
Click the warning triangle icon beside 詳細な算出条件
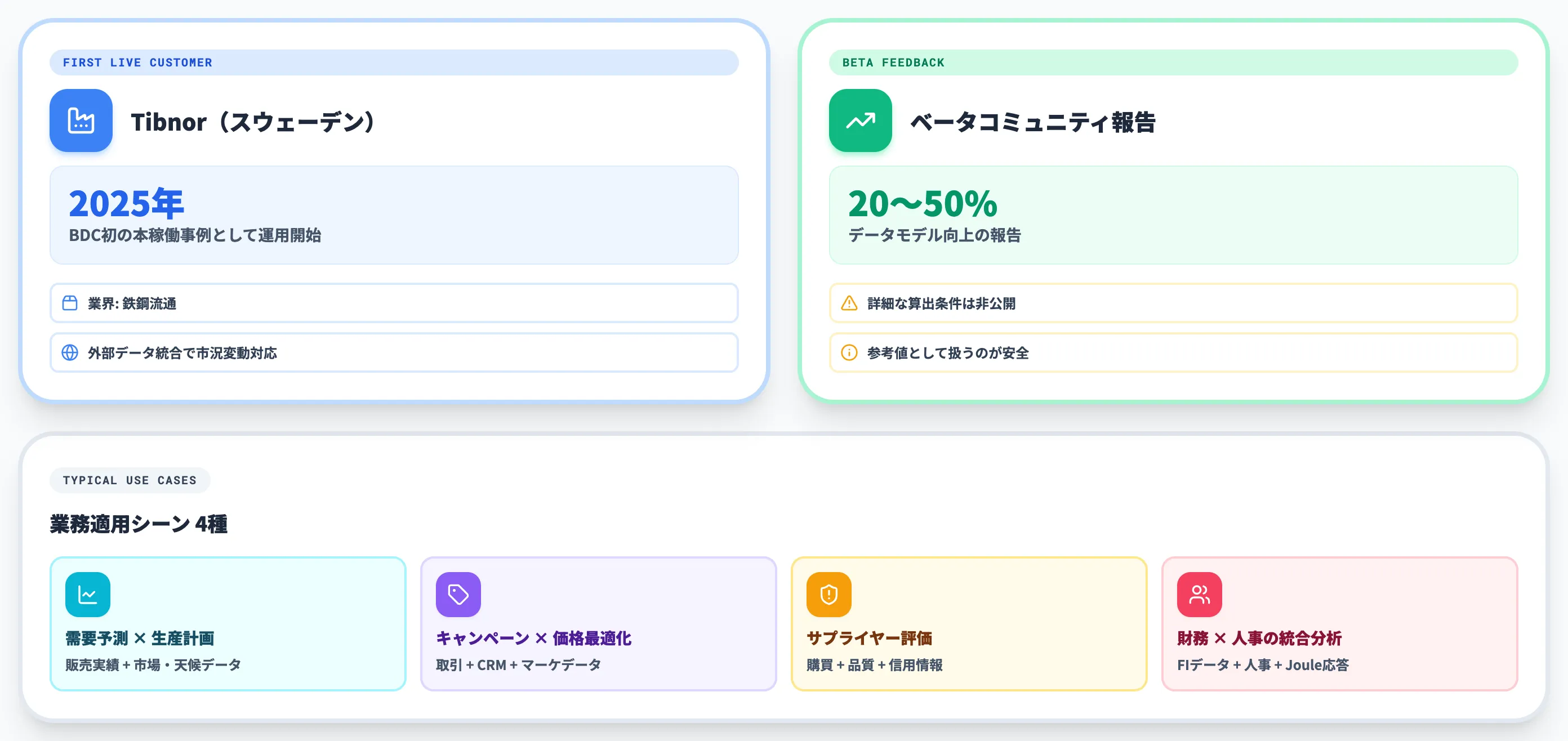849,303
